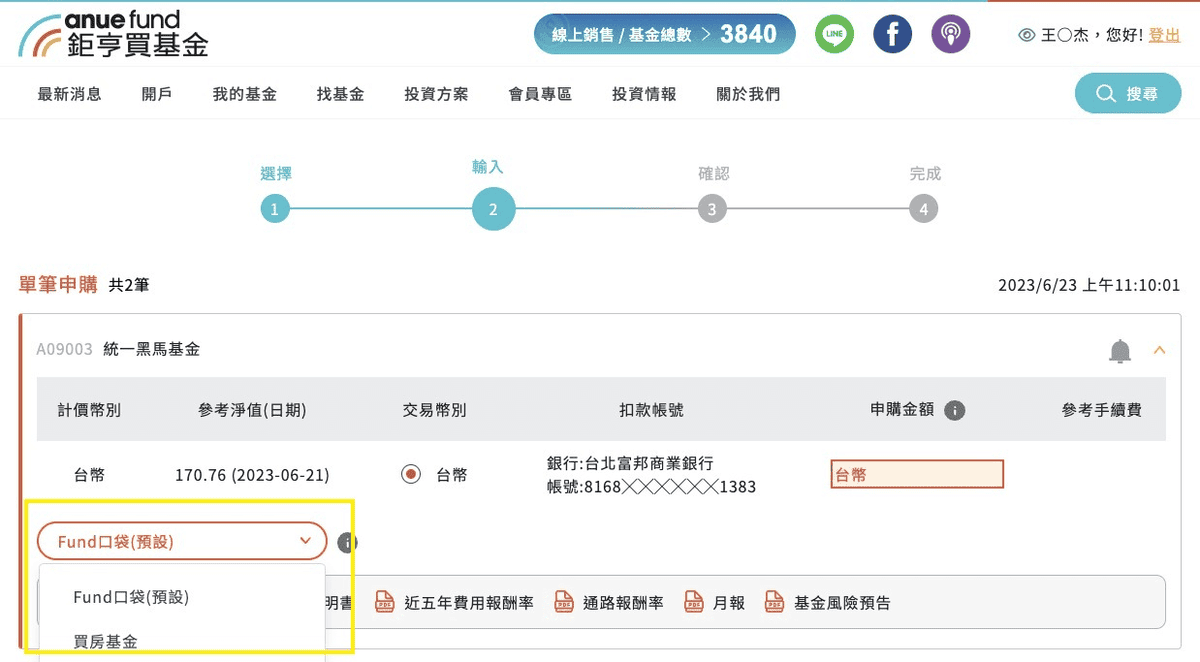This screenshot has width=1200, height=662.
Task: Click the 線上銷售/基金總數 3840 banner
Action: 664,34
